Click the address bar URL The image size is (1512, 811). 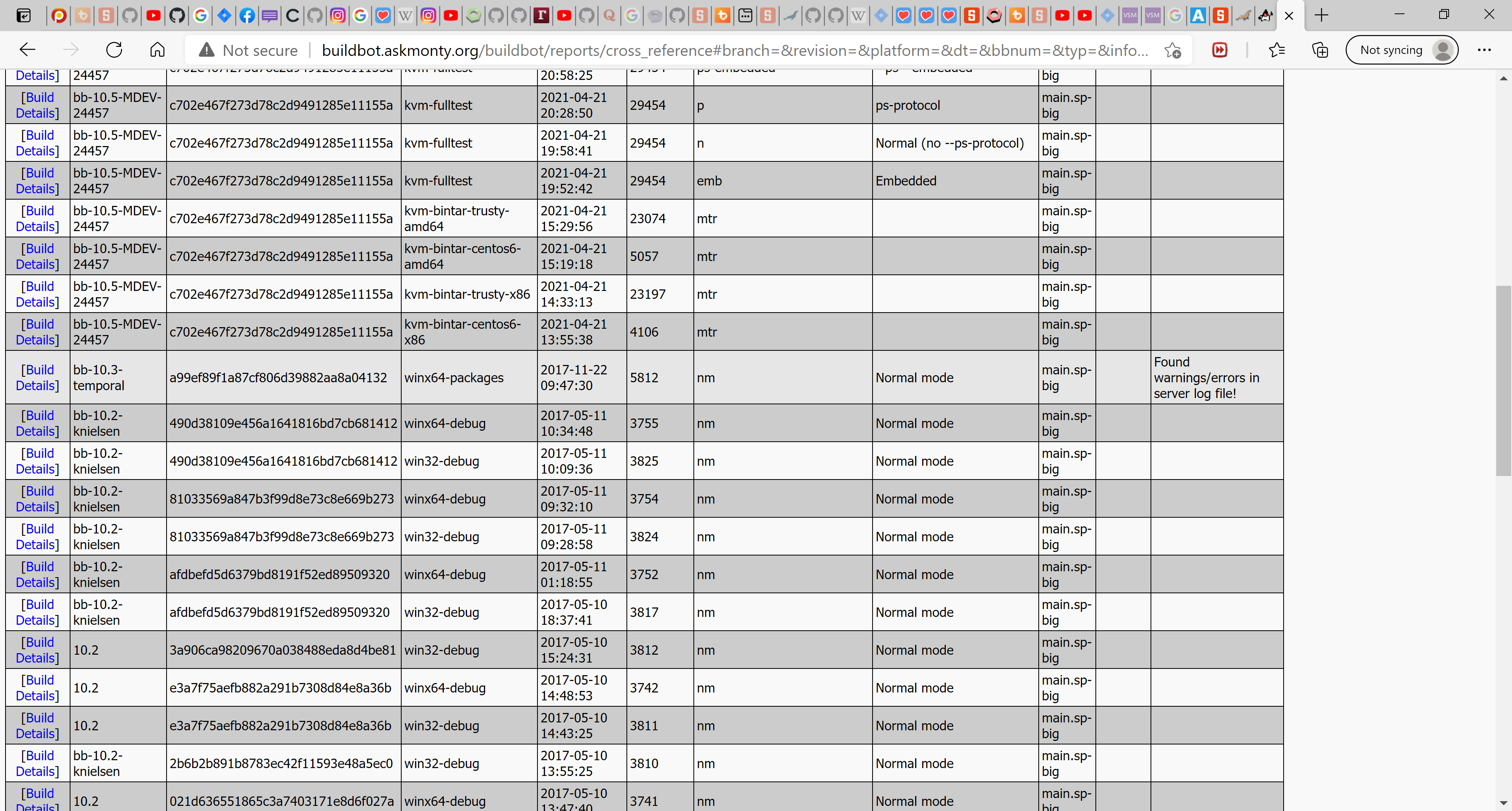(x=734, y=50)
